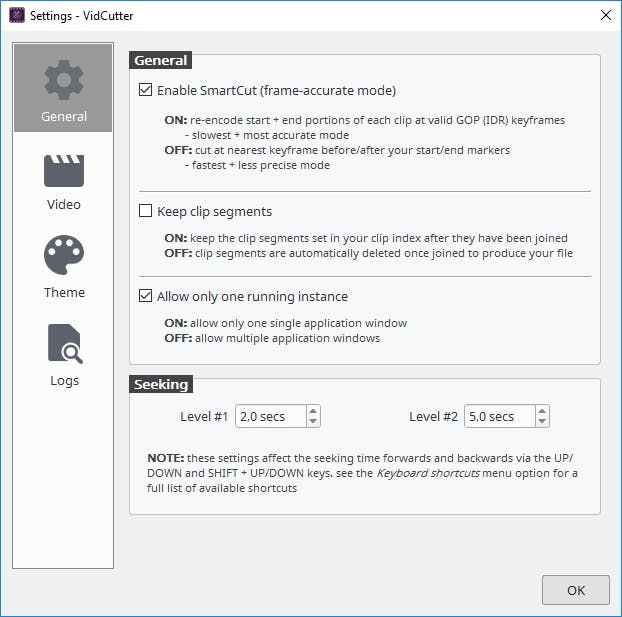Click the Theme sidebar label text
Viewport: 622px width, 617px height.
coord(64,293)
